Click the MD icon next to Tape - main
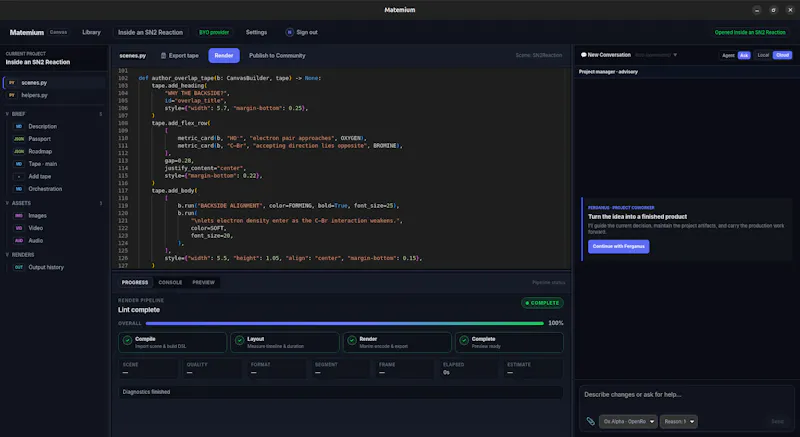The width and height of the screenshot is (800, 437). pos(19,164)
